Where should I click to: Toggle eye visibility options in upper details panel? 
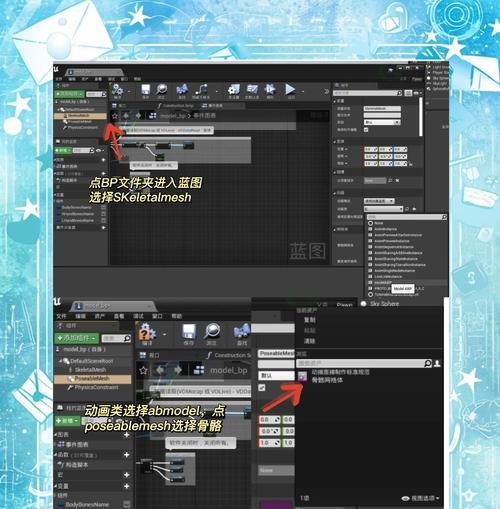[x=417, y=93]
